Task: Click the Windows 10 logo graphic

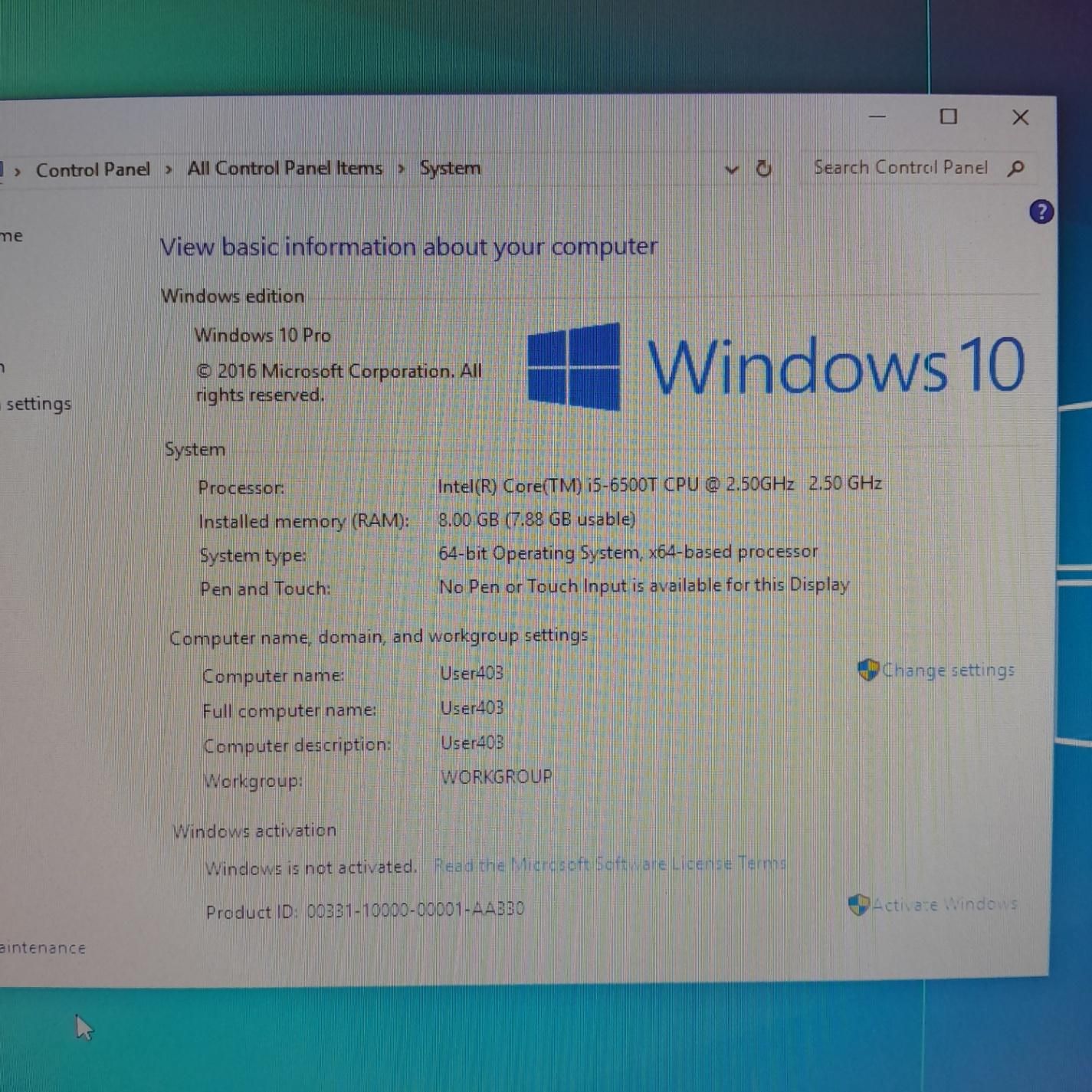Action: [776, 366]
